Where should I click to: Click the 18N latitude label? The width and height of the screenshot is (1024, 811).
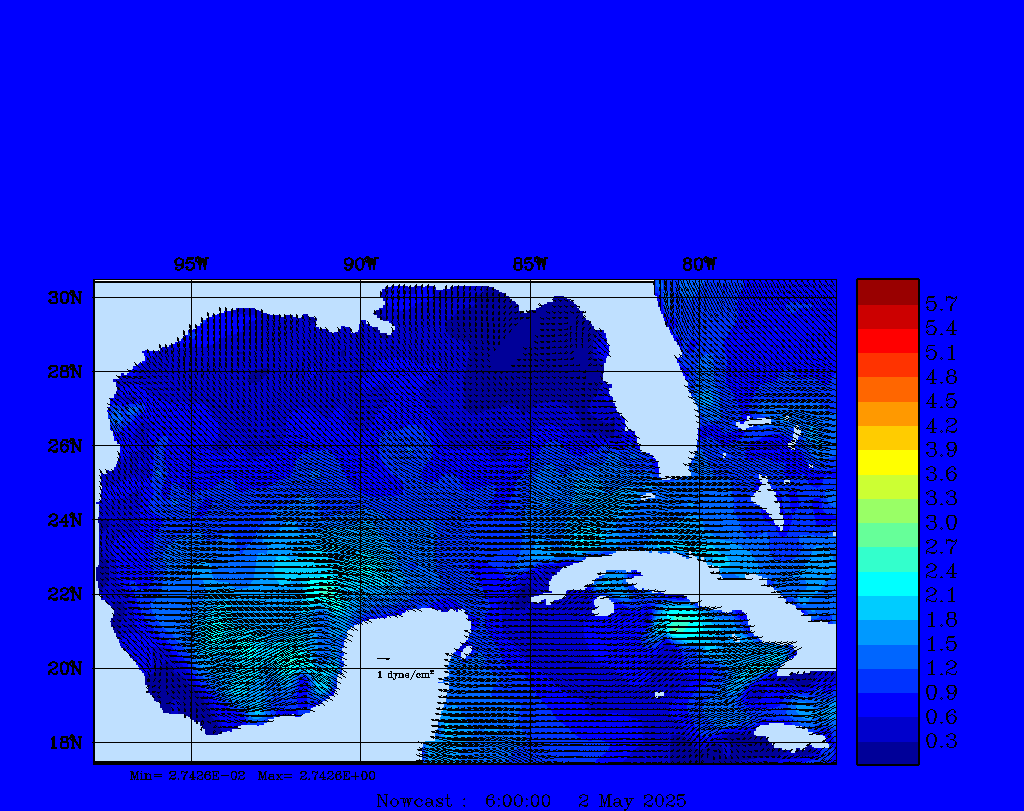pos(63,742)
